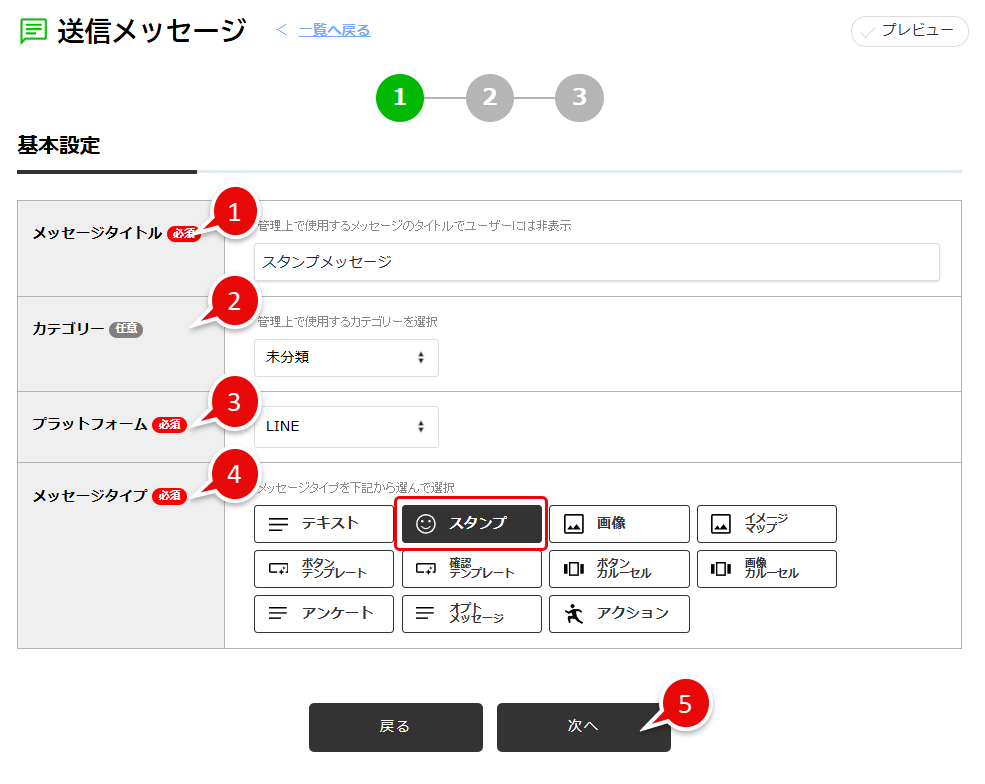Select the イメージマップ message type icon
This screenshot has width=985, height=784.
coord(766,524)
